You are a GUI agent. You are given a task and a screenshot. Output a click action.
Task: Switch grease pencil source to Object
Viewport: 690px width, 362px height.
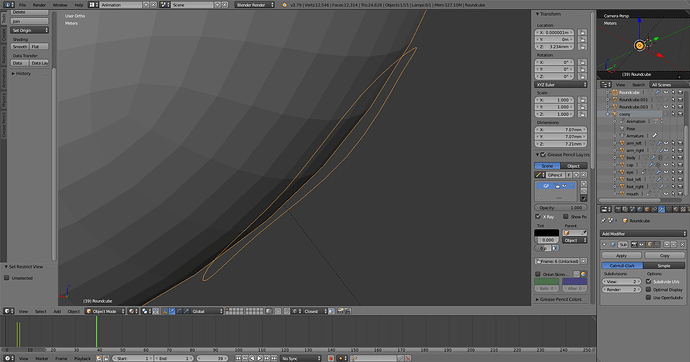[574, 166]
